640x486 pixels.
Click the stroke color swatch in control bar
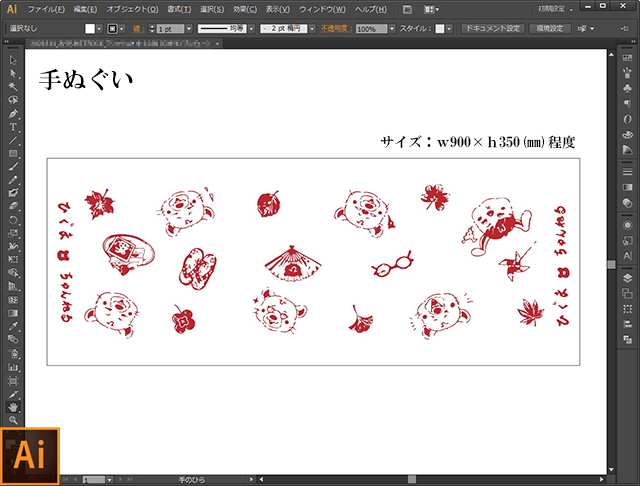click(x=112, y=29)
